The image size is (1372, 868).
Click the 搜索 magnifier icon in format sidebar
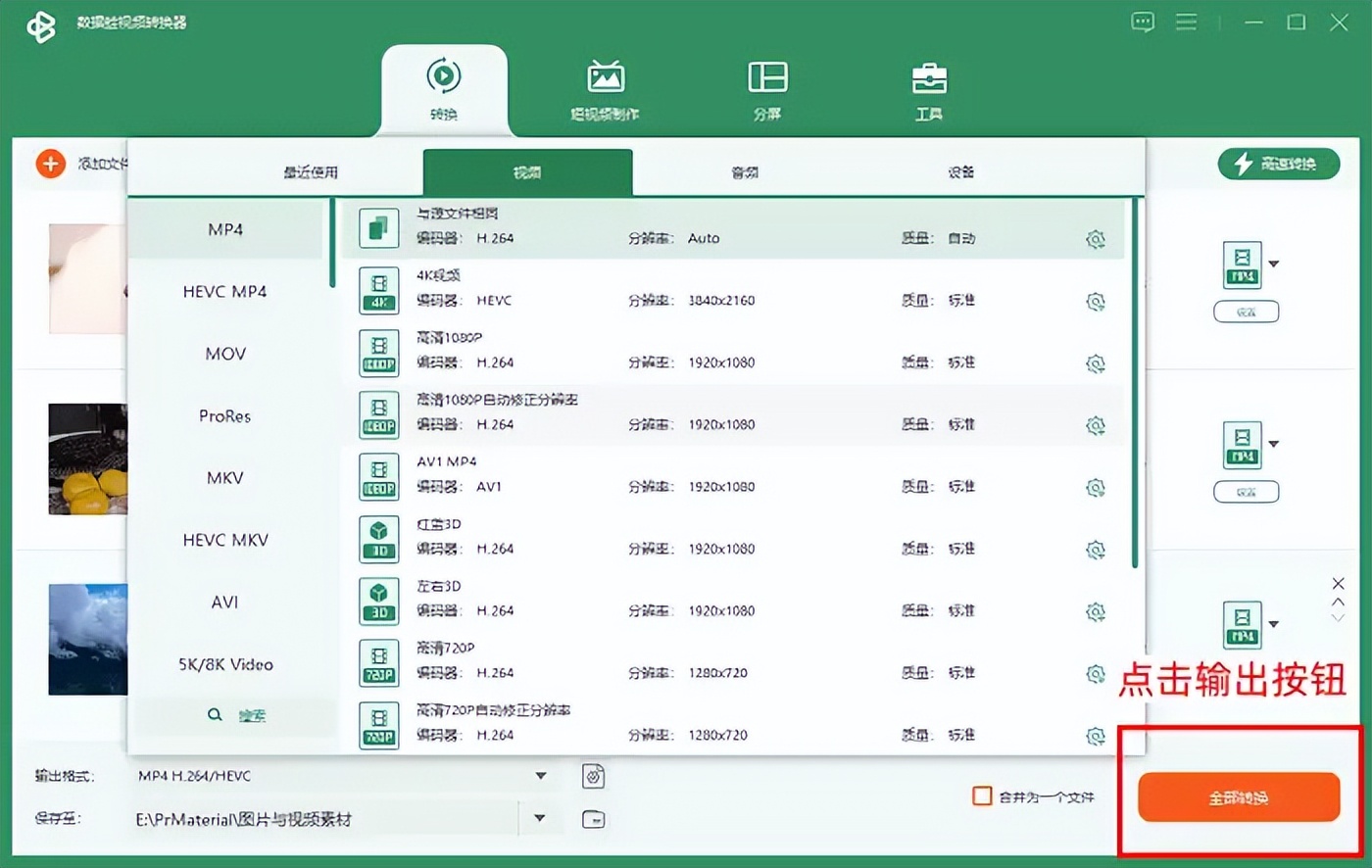[x=215, y=715]
